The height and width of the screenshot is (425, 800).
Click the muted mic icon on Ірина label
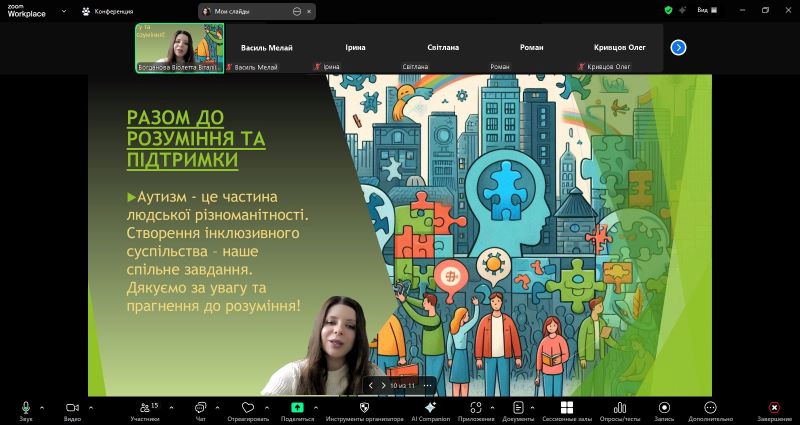coord(317,67)
